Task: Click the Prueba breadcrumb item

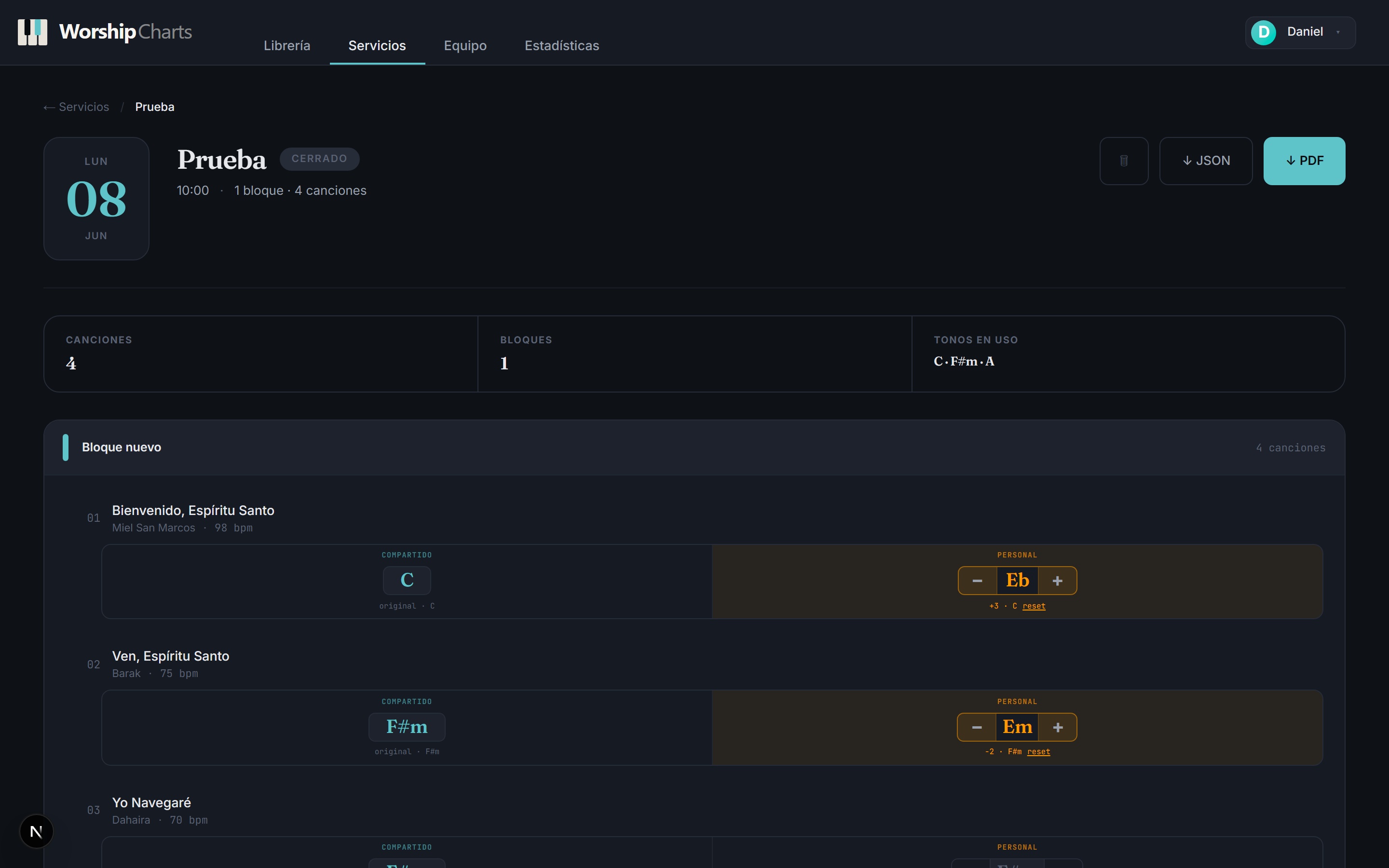Action: click(x=155, y=107)
